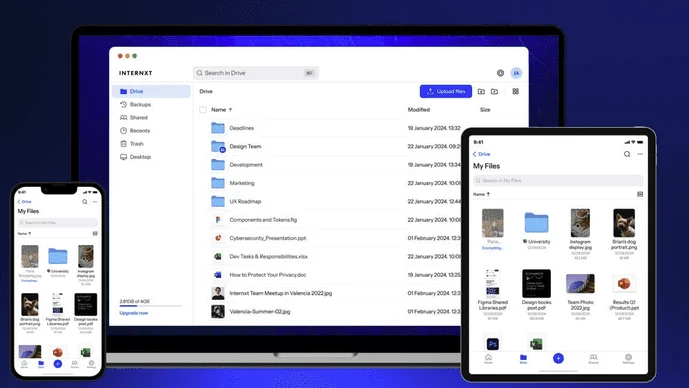Click folder icon right of Upload files button
The image size is (689, 388).
tap(481, 91)
